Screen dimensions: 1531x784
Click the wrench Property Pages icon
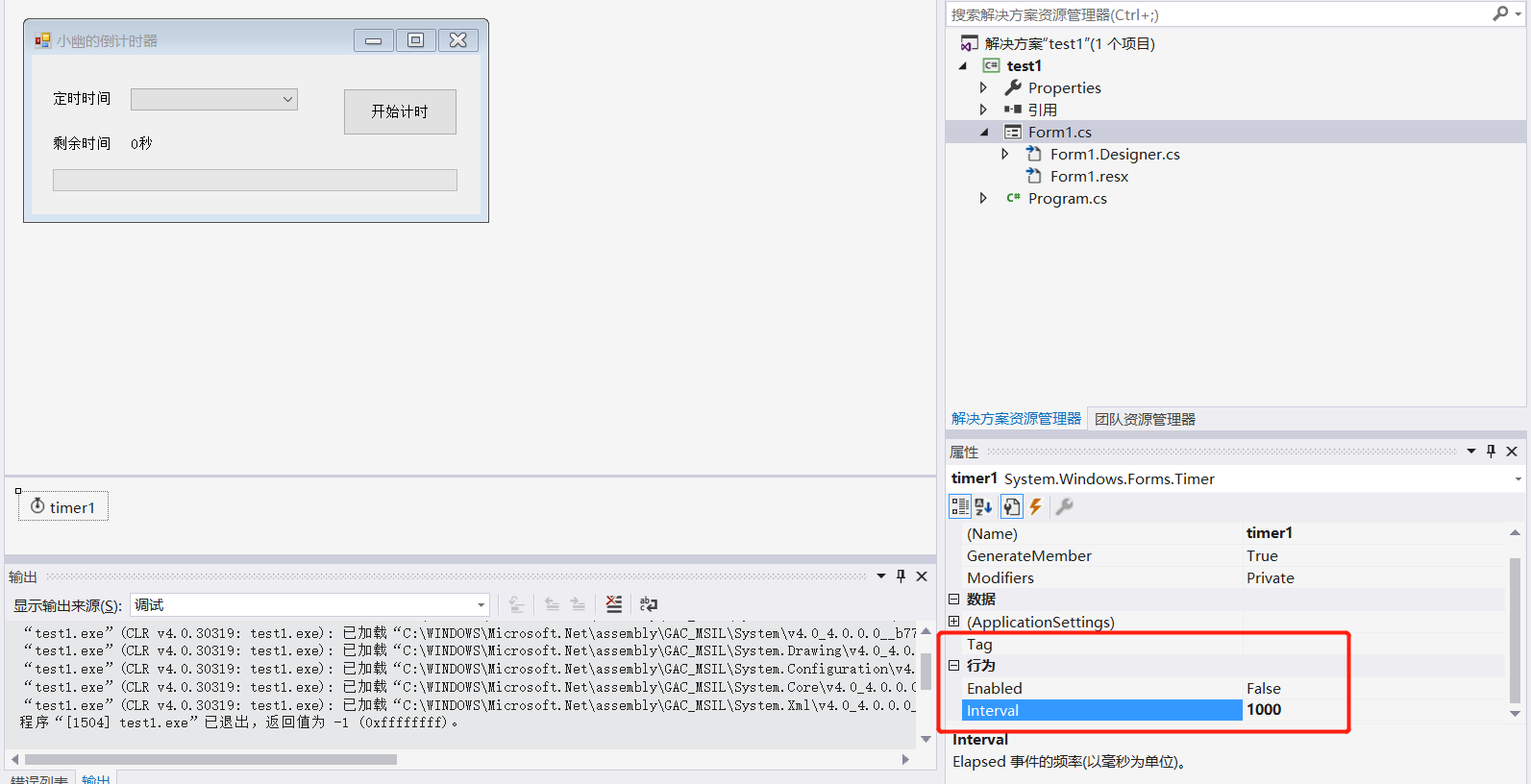click(1064, 506)
